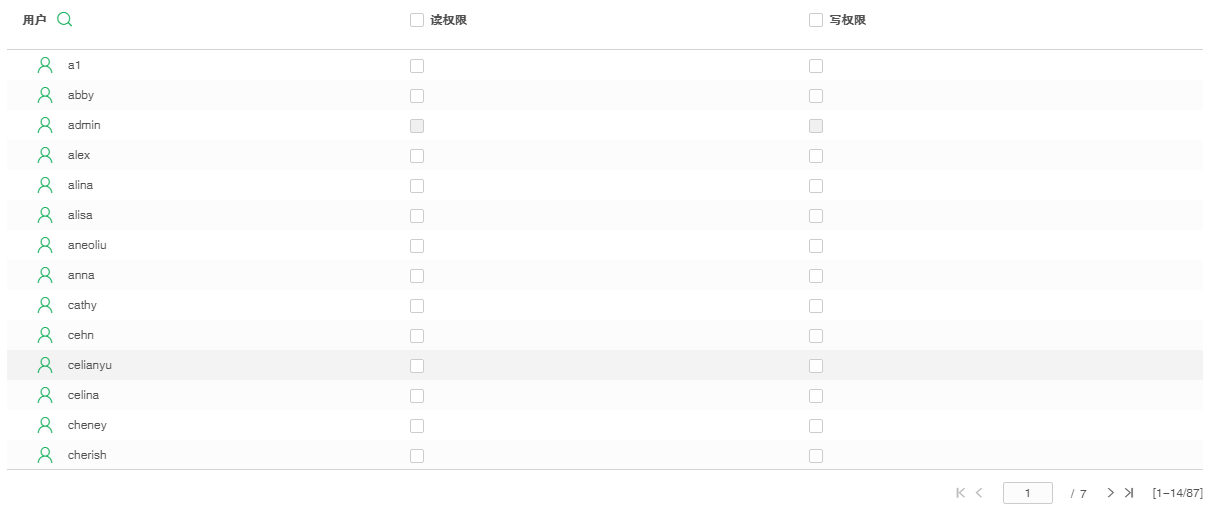Click the user icon beside celianyu
Viewport: 1217px width, 520px height.
tap(45, 365)
